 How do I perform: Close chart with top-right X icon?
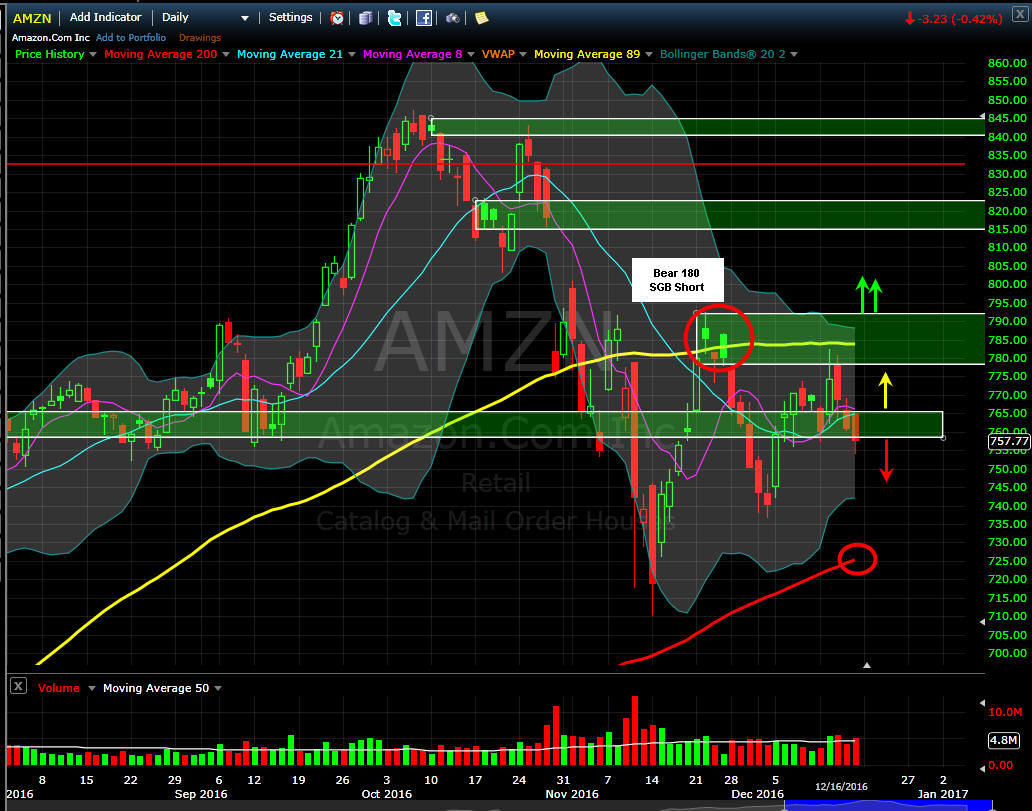[x=1019, y=13]
